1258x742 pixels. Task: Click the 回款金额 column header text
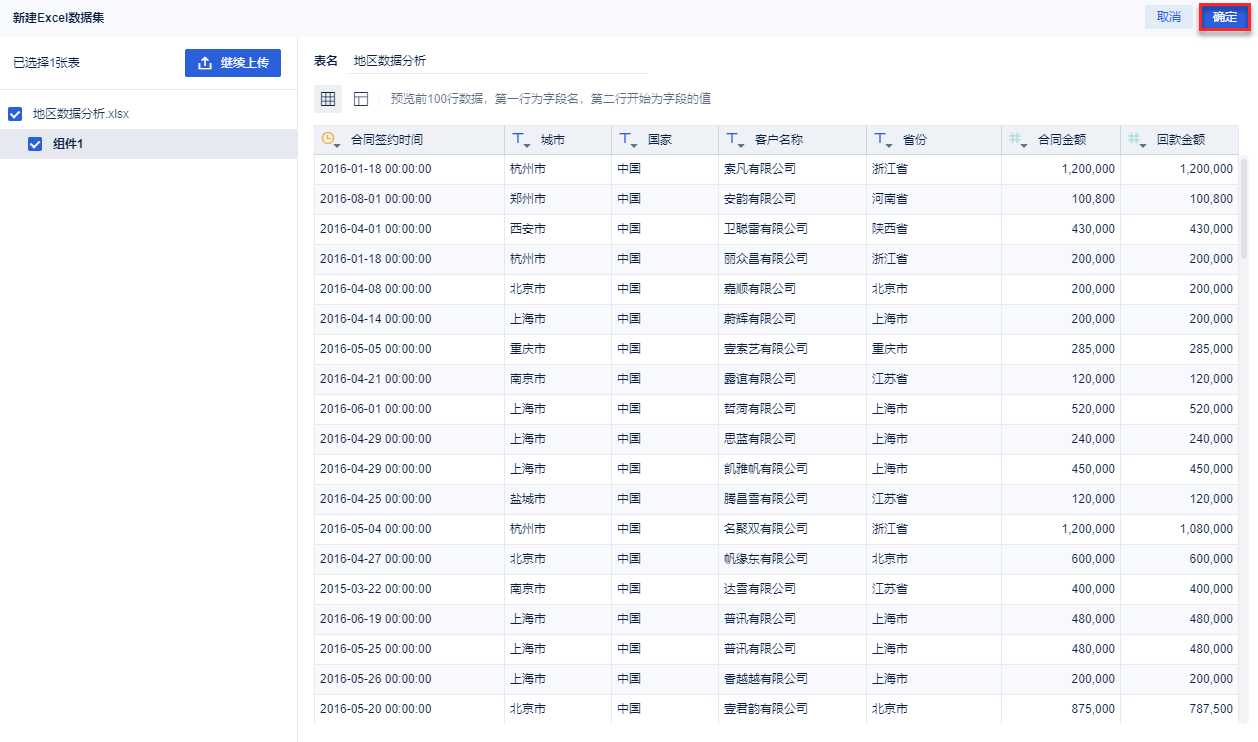tap(1180, 140)
